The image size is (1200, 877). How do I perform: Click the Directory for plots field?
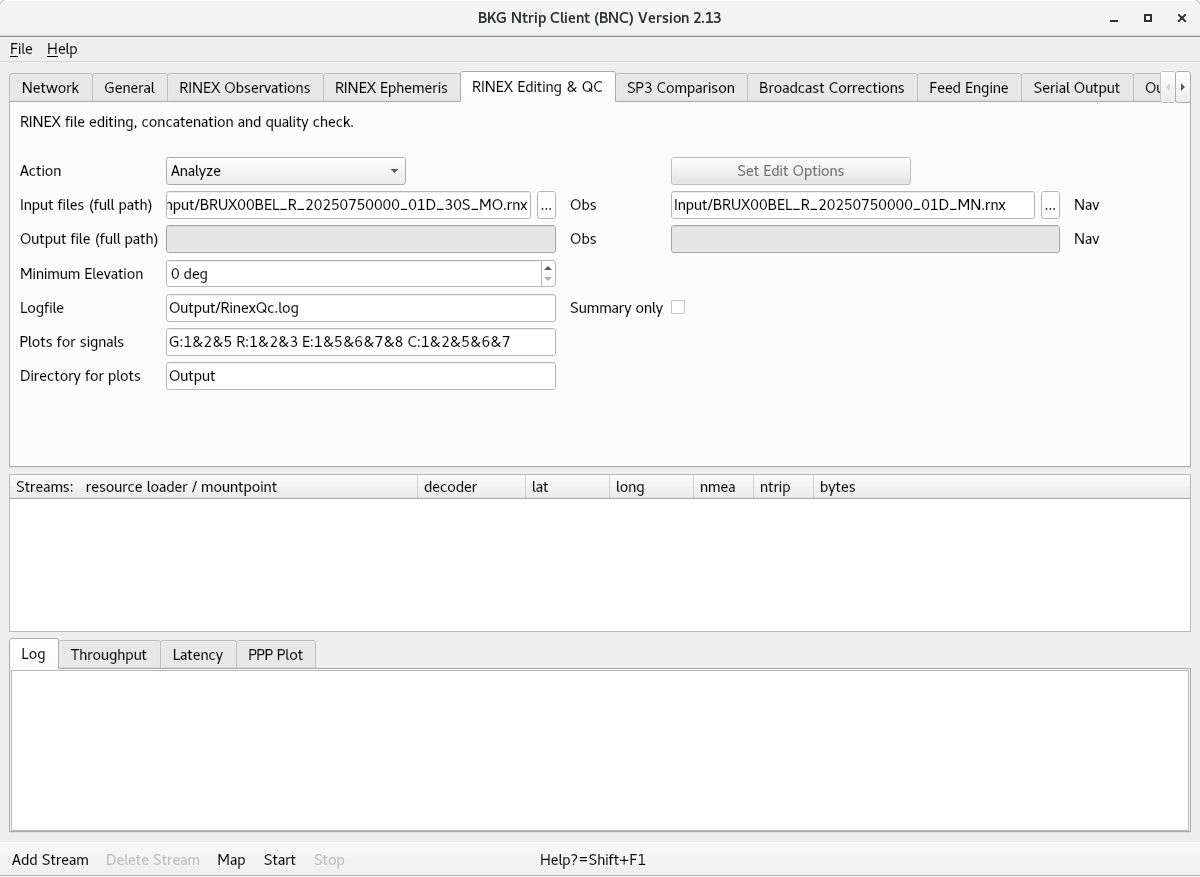click(361, 376)
